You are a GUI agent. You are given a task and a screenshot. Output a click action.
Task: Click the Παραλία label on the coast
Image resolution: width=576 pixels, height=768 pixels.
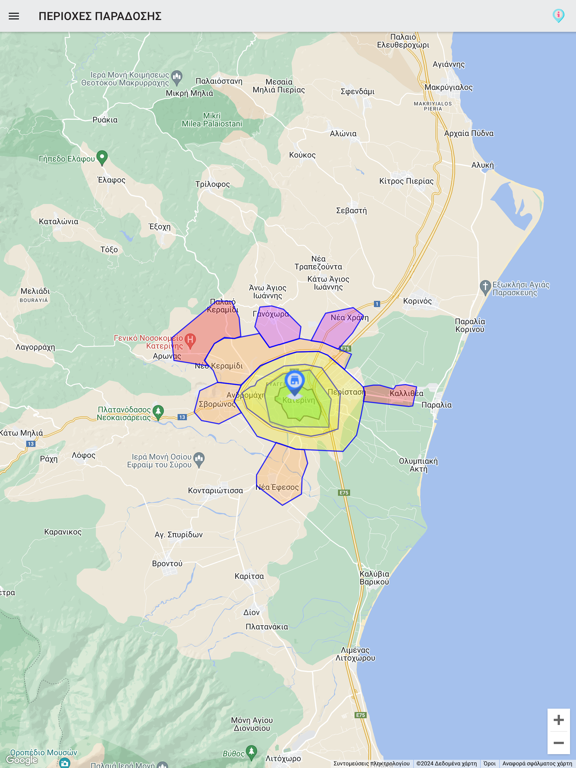click(436, 406)
